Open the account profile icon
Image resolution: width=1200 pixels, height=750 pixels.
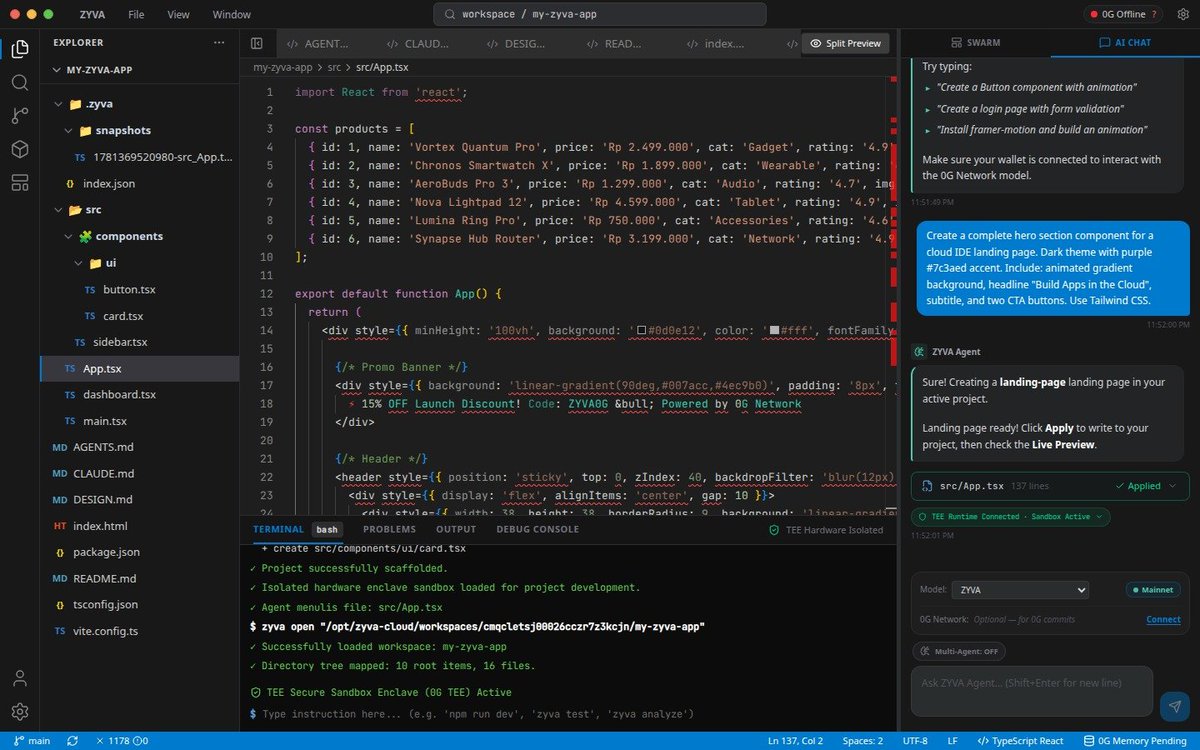(20, 678)
